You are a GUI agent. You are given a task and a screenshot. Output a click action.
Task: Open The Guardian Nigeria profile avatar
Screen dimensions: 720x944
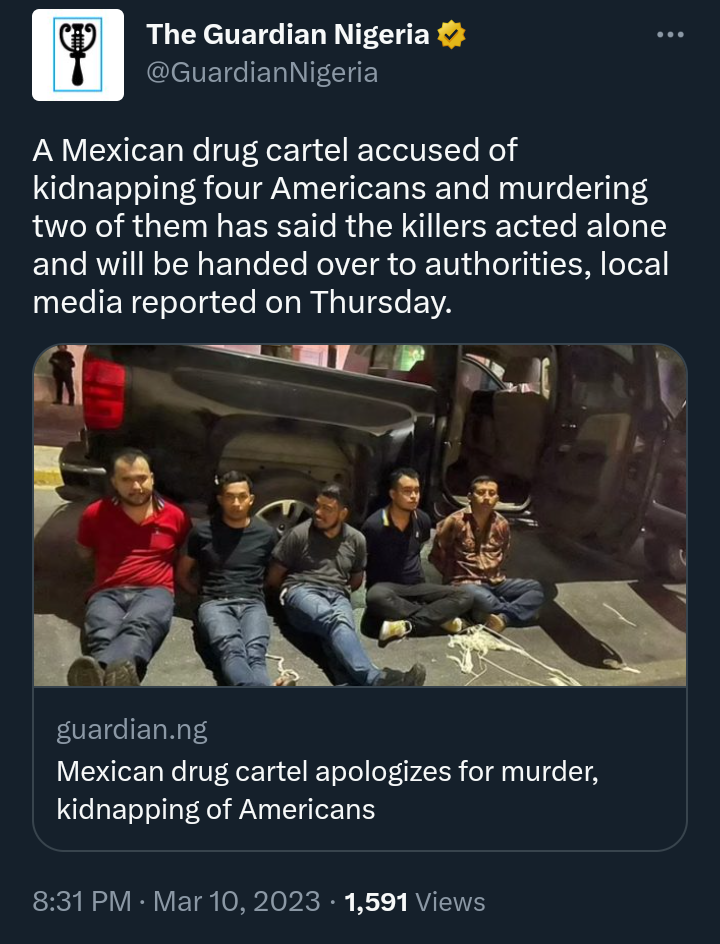coord(78,55)
